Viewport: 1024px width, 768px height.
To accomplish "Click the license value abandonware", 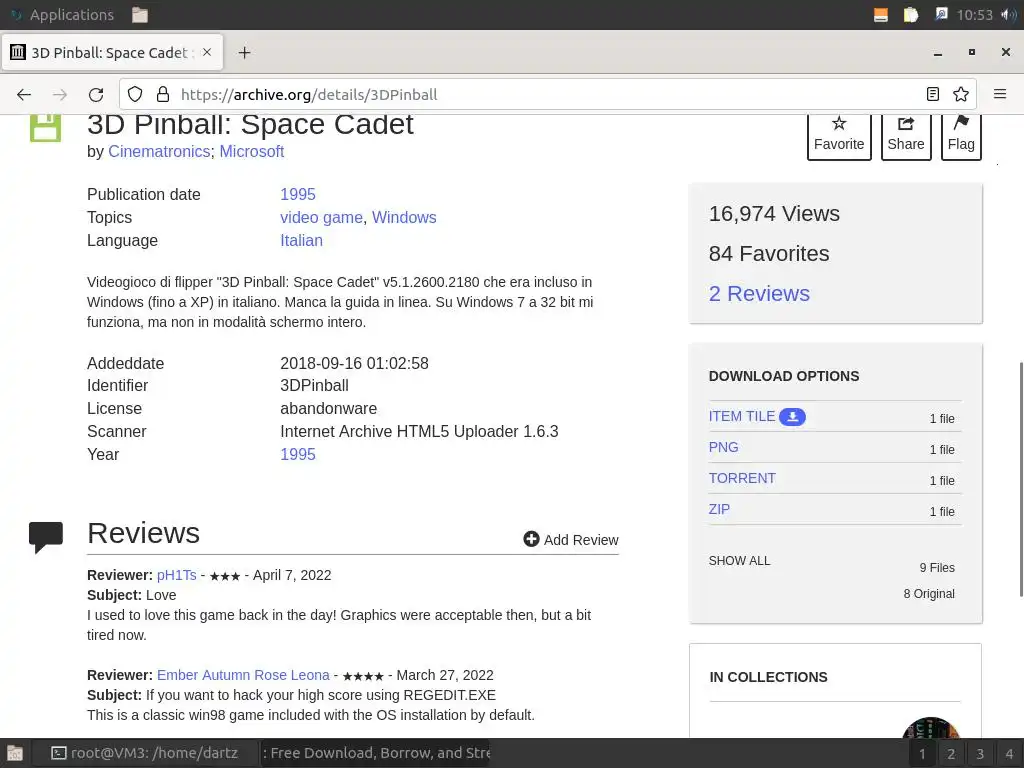I will 328,408.
